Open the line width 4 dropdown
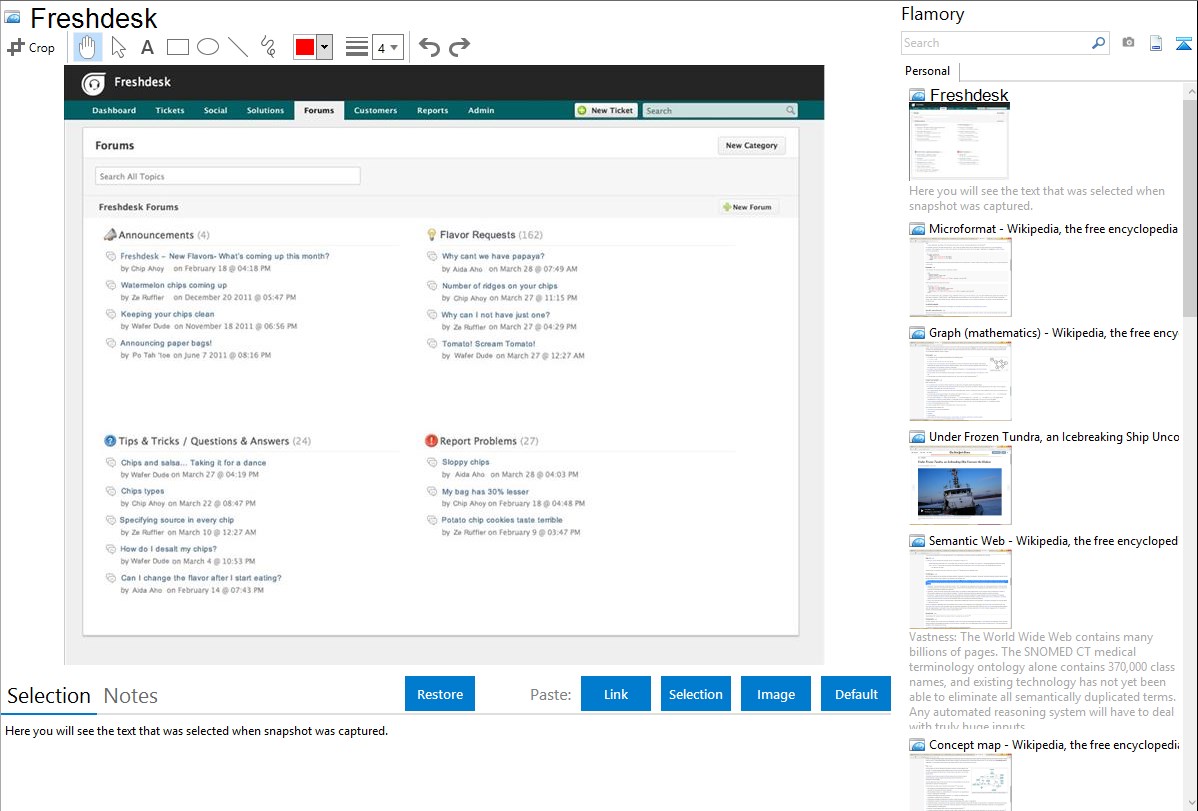 (387, 47)
